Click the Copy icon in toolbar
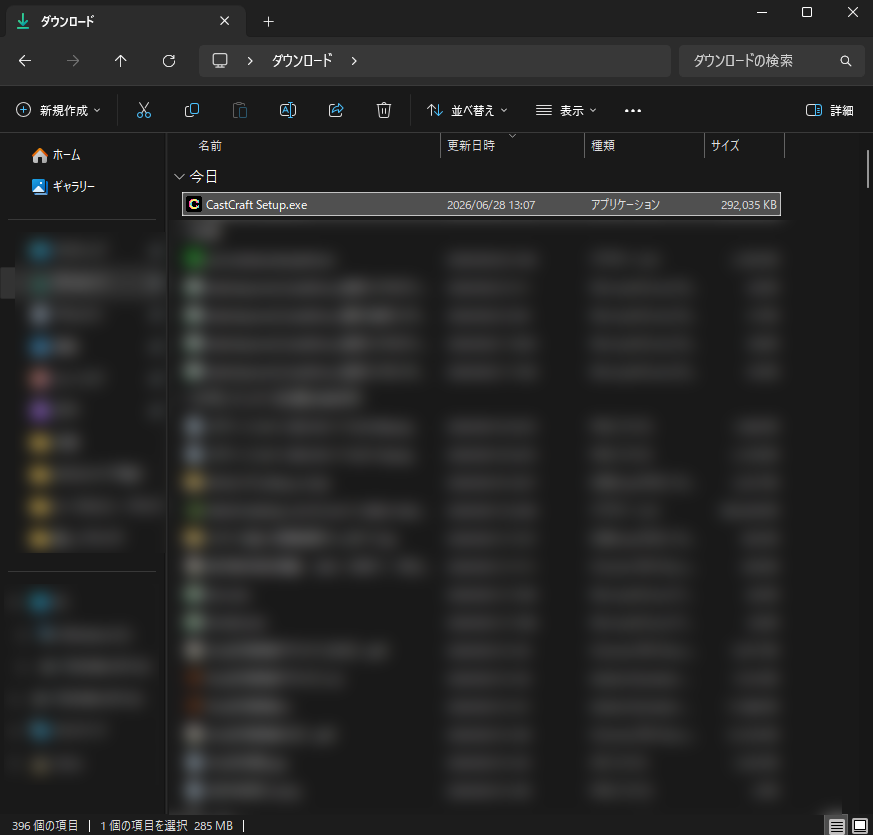This screenshot has width=873, height=835. coord(192,110)
